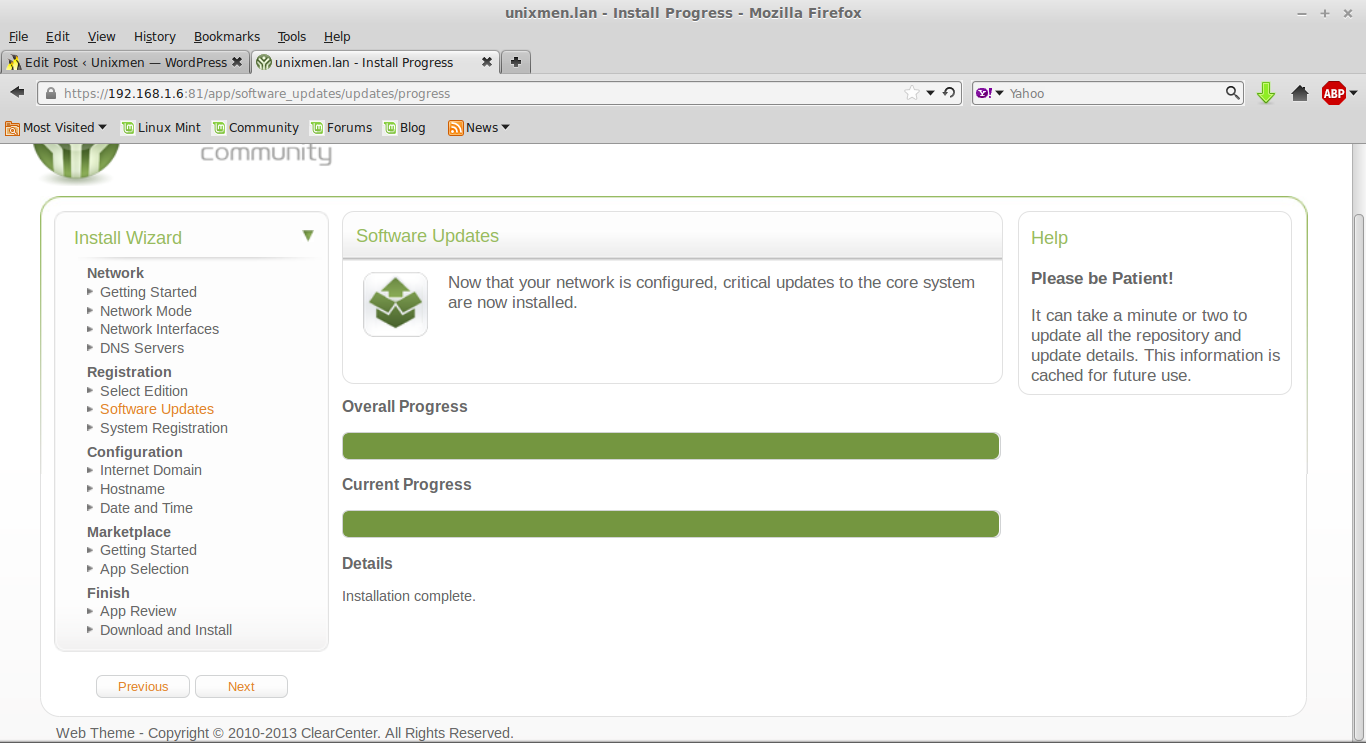Go to the Hostname step
The width and height of the screenshot is (1366, 743).
click(x=132, y=489)
